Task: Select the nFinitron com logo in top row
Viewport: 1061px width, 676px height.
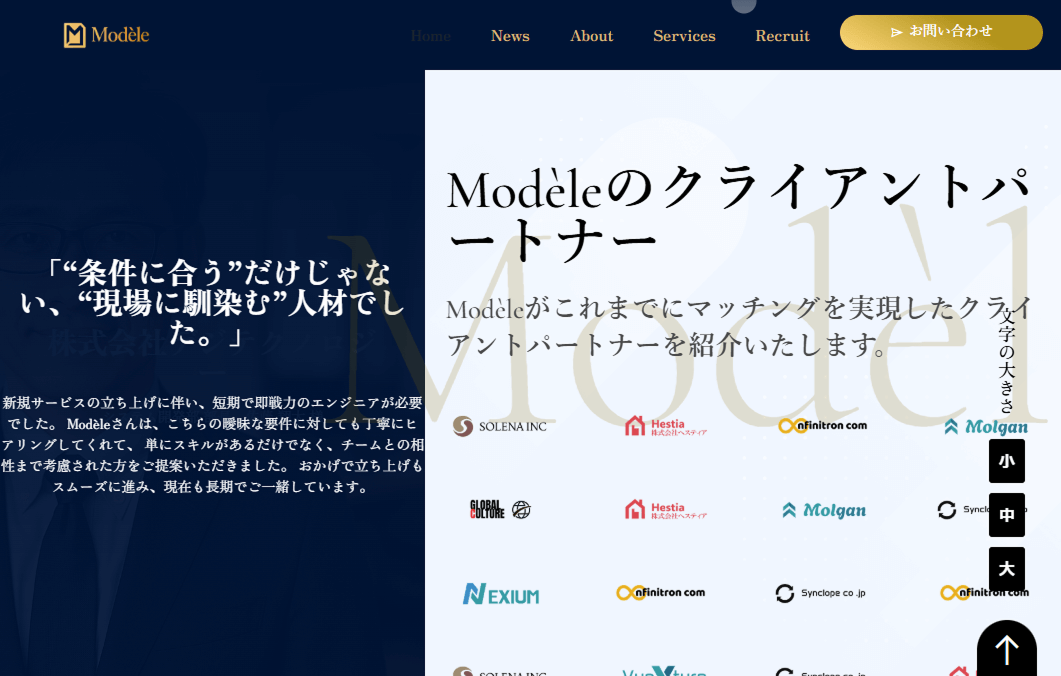Action: 822,426
